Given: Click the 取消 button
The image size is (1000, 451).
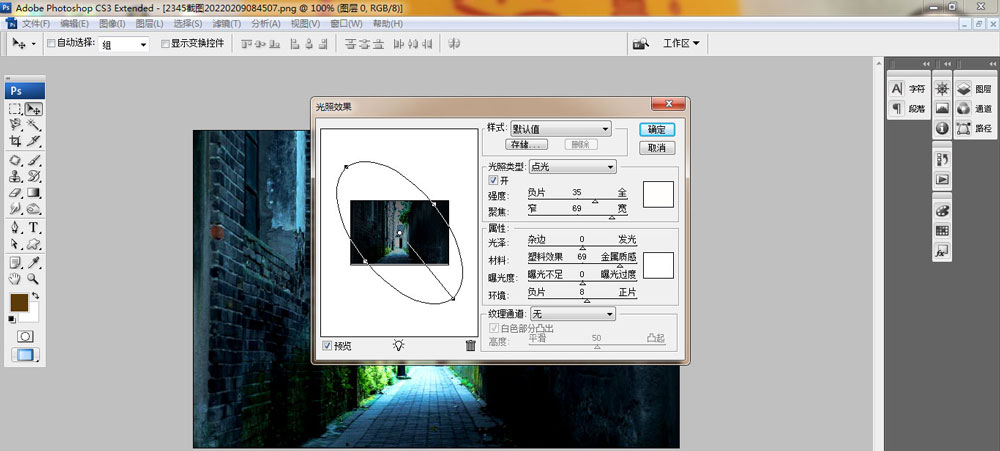Looking at the screenshot, I should click(x=657, y=148).
